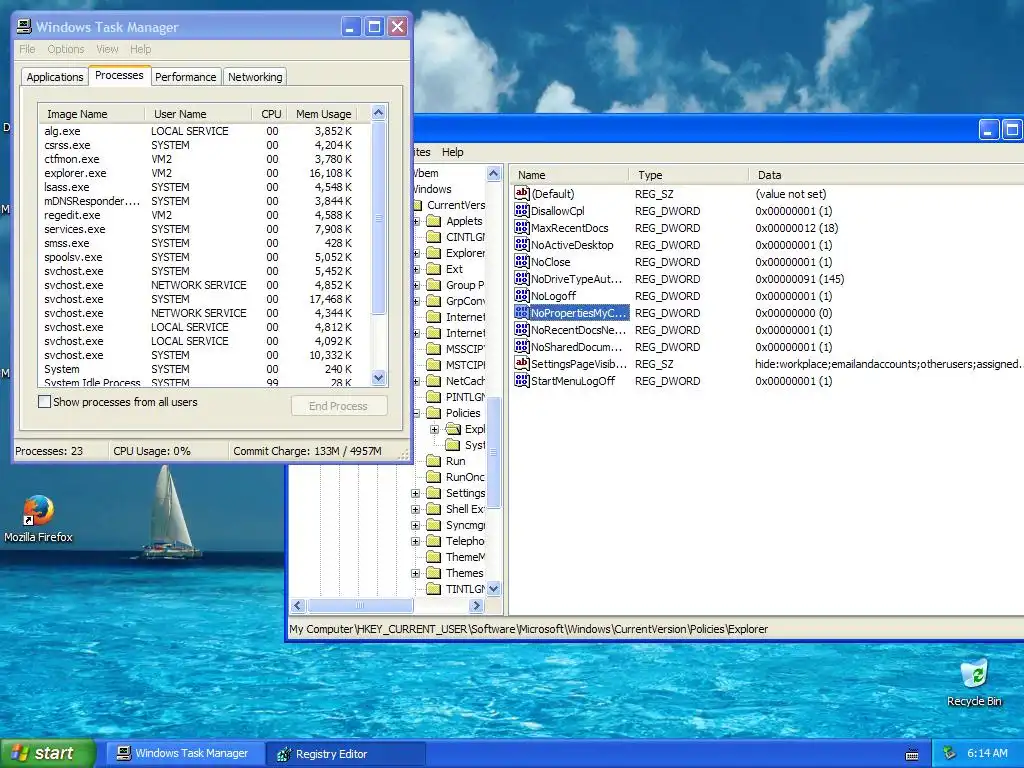The height and width of the screenshot is (768, 1024).
Task: Collapse the Policies registry key
Action: (x=416, y=413)
